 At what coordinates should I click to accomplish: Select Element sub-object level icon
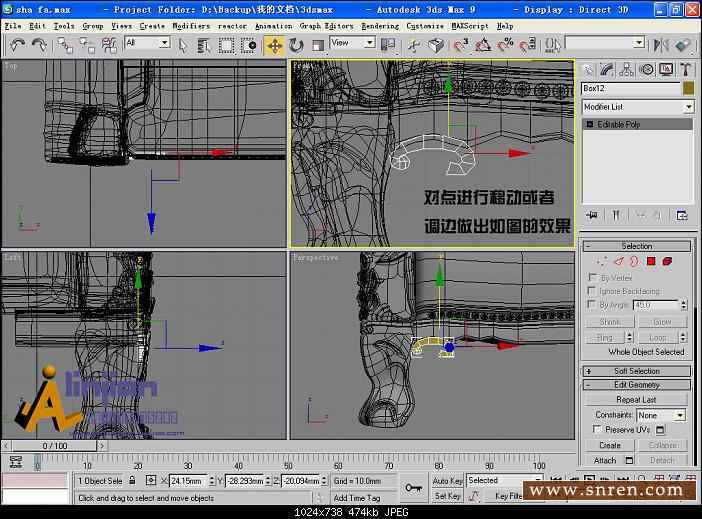click(667, 262)
